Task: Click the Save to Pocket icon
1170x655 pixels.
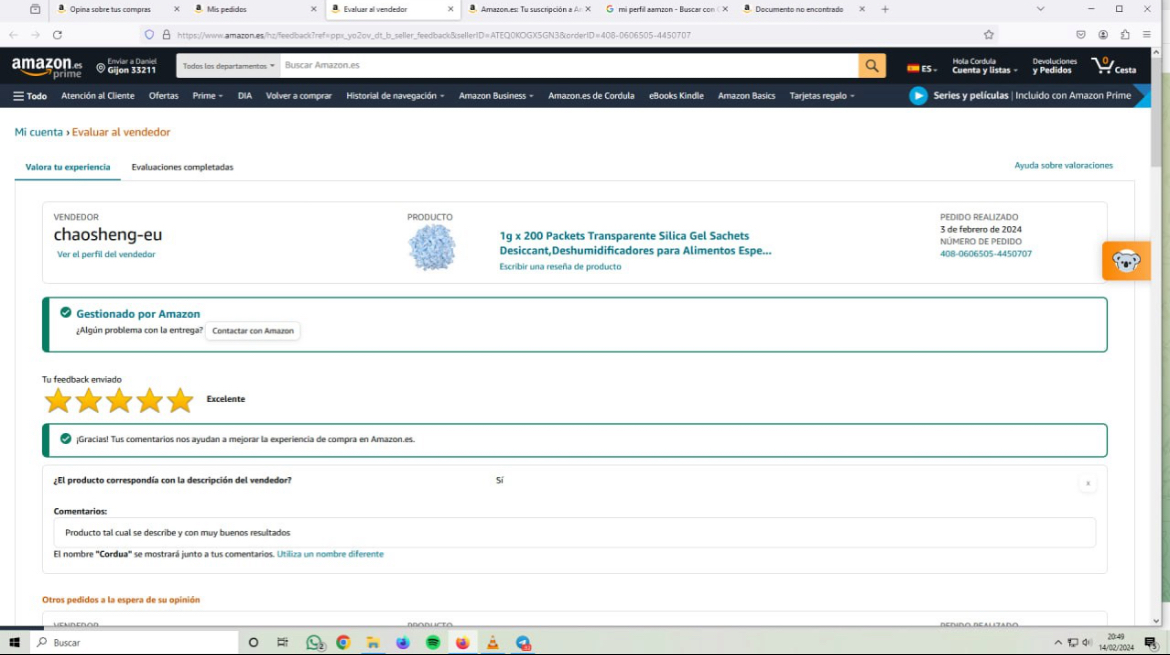Action: [1080, 35]
